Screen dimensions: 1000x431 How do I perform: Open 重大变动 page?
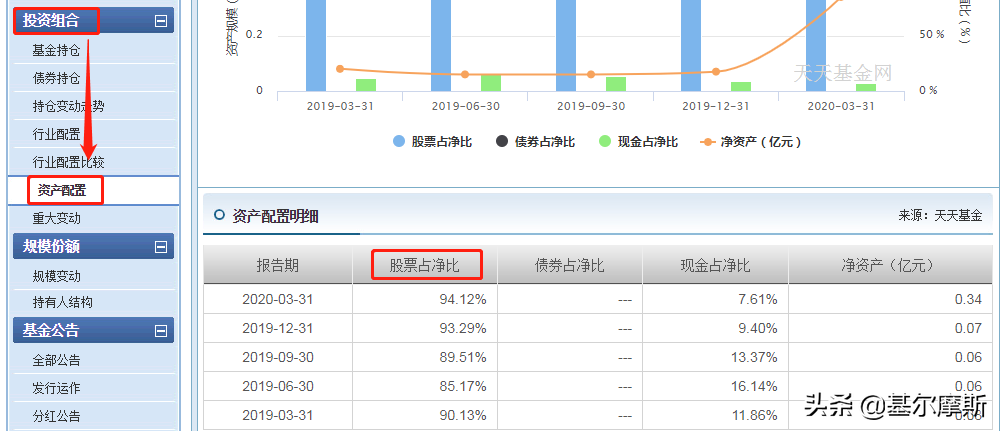pos(56,218)
